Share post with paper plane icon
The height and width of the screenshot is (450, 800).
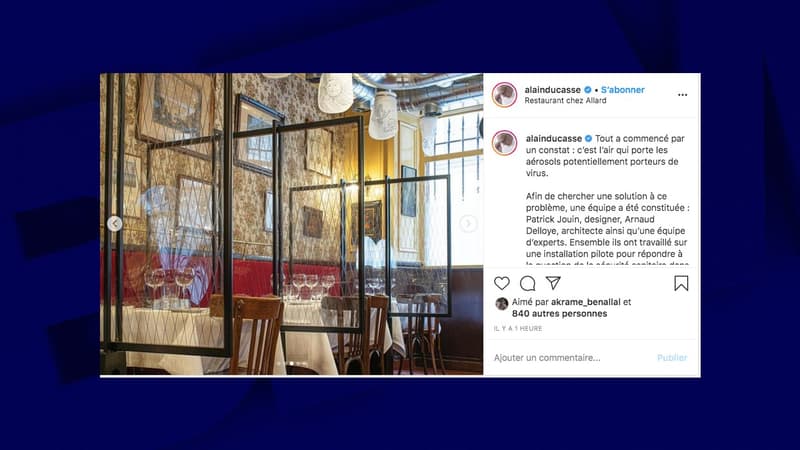(x=553, y=283)
